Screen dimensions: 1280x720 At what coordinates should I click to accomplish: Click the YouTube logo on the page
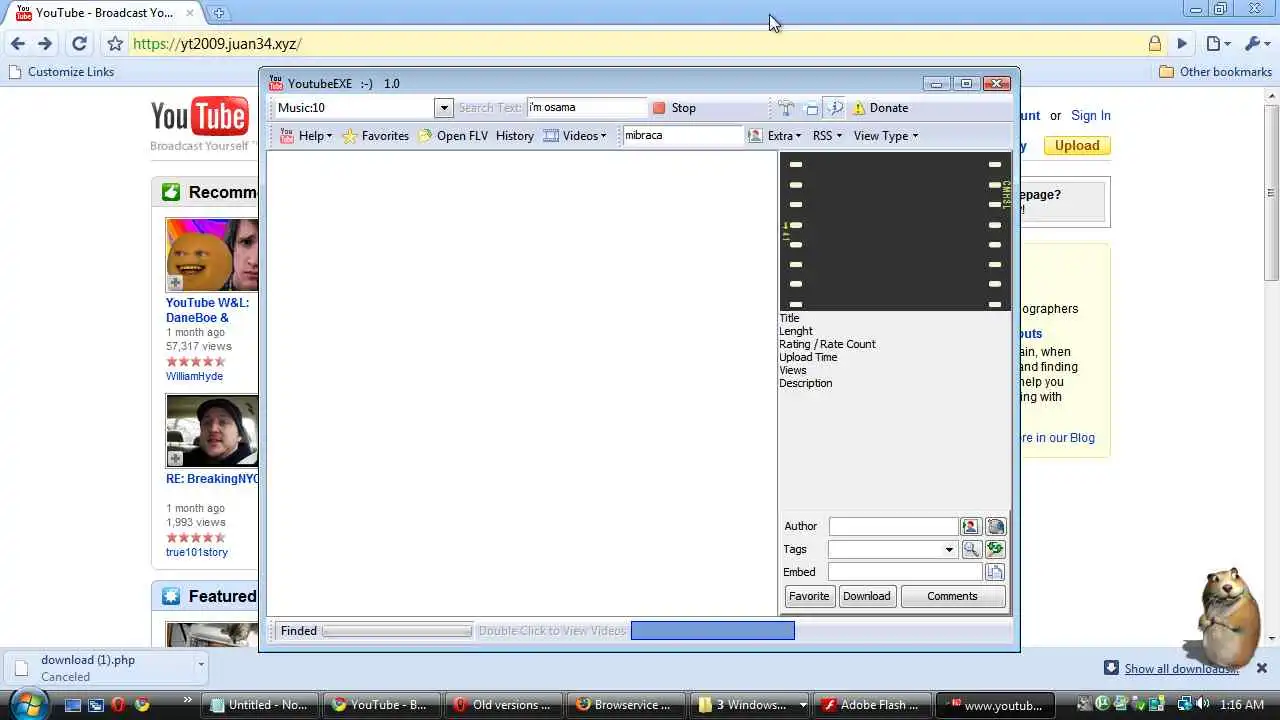click(x=200, y=117)
